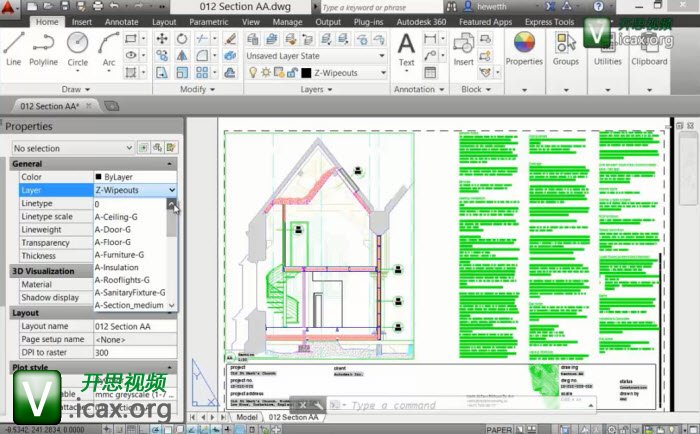Click the Move tool in Modify panel
This screenshot has height=434, width=700.
point(162,38)
